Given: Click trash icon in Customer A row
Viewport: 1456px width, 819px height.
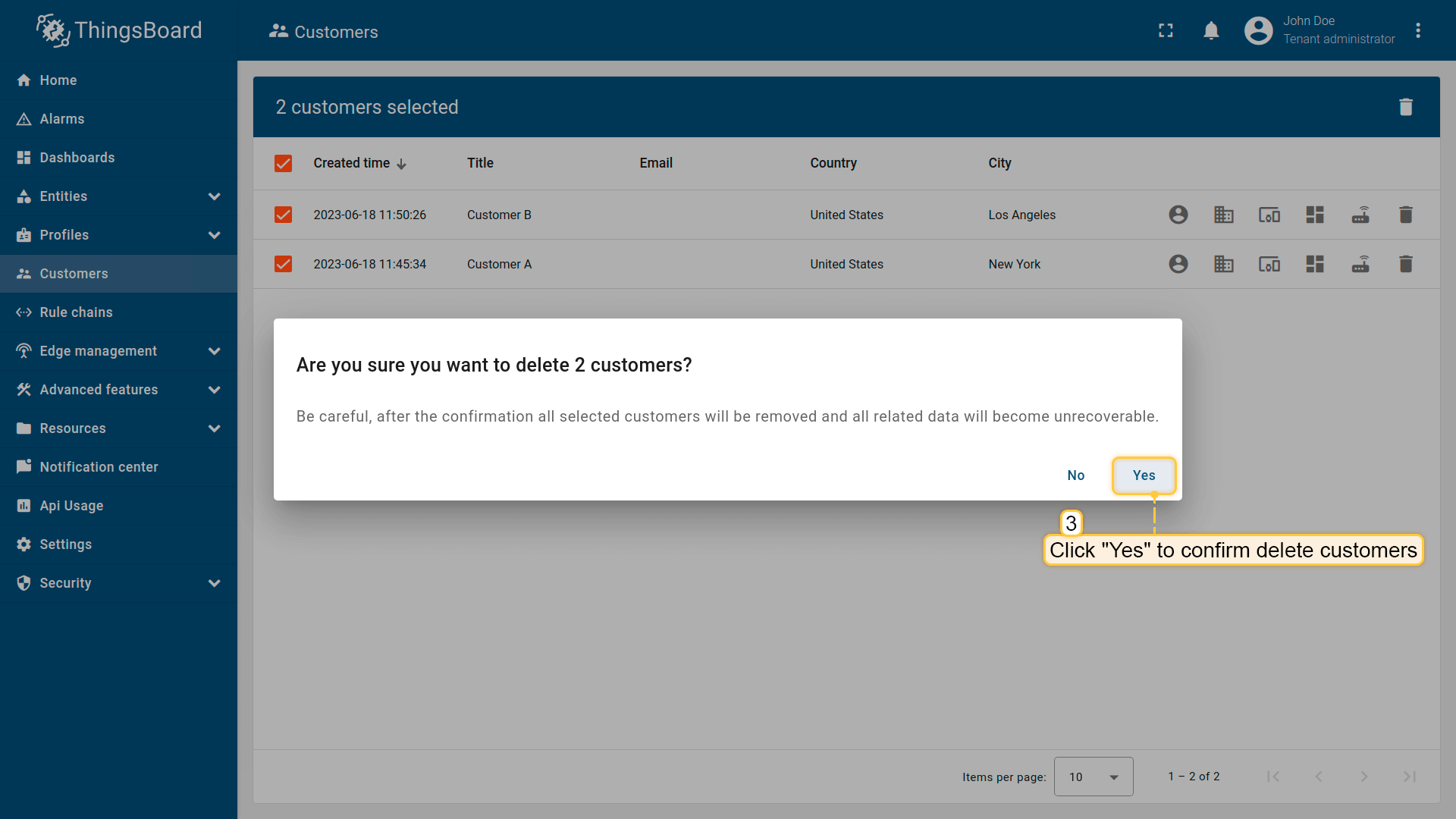Looking at the screenshot, I should click(x=1405, y=264).
